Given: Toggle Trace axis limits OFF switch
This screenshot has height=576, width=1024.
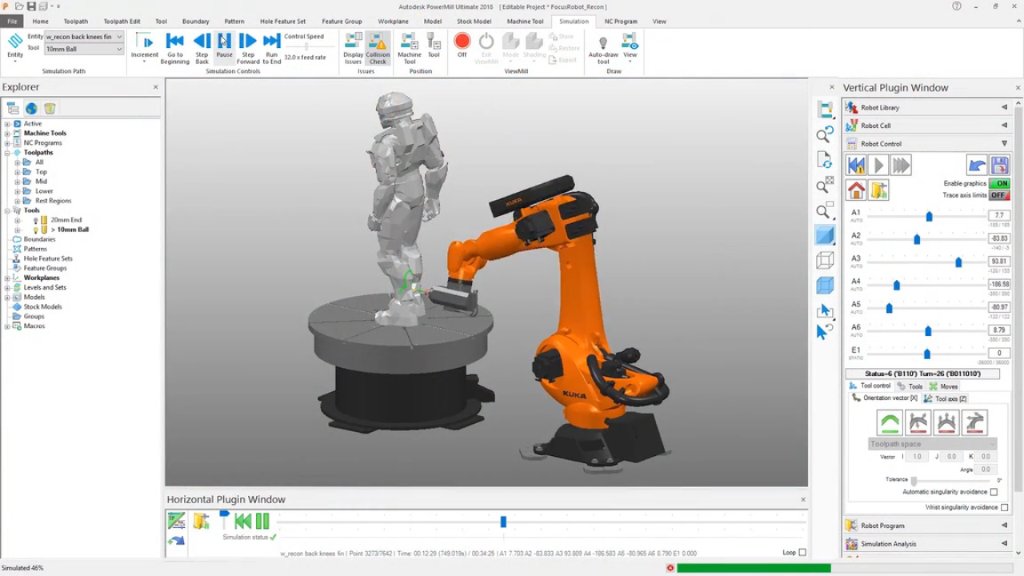Looking at the screenshot, I should (x=999, y=195).
